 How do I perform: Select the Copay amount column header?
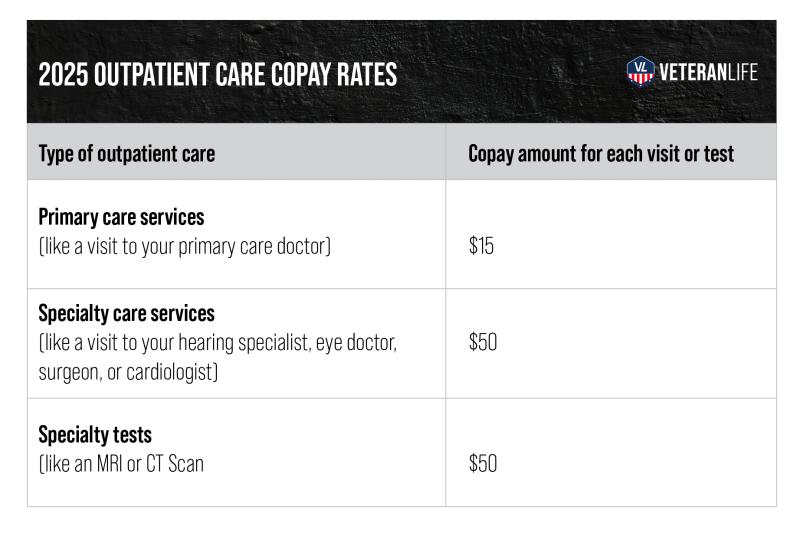(601, 154)
